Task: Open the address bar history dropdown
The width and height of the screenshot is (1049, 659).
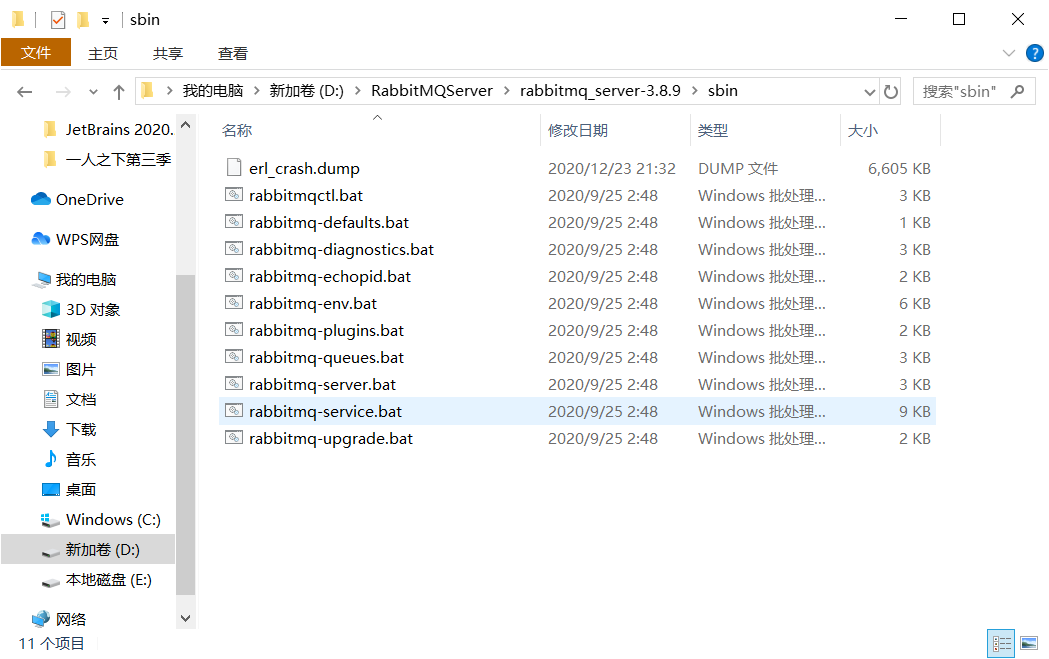Action: click(869, 91)
